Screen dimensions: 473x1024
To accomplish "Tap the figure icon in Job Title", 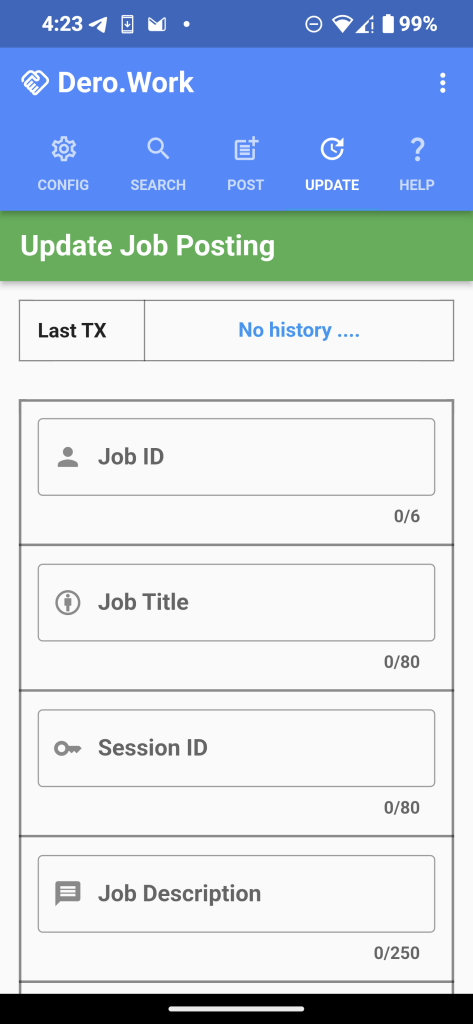I will tap(67, 602).
